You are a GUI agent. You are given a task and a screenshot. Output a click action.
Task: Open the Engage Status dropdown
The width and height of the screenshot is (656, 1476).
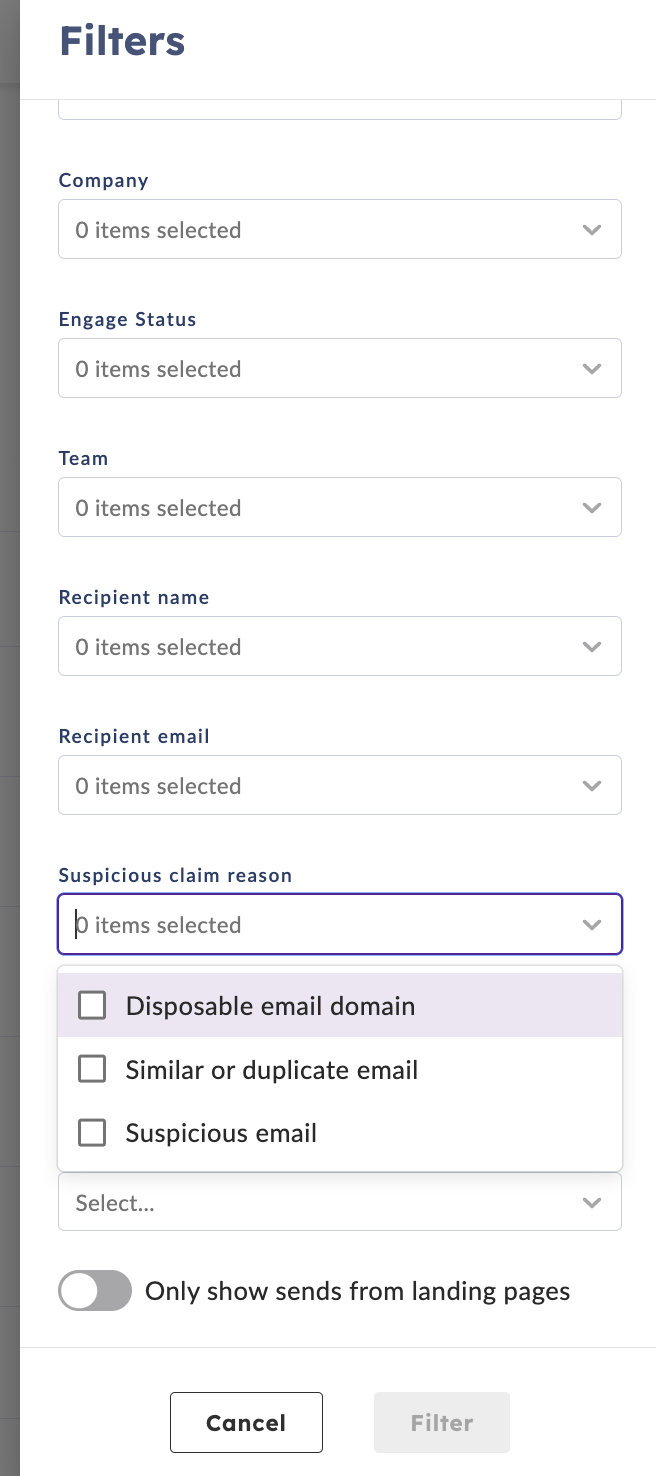340,368
